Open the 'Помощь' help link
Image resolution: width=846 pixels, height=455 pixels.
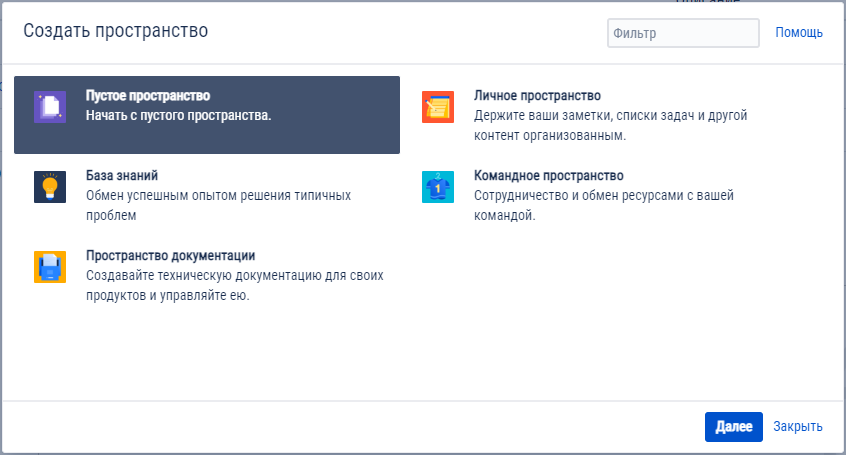click(799, 33)
